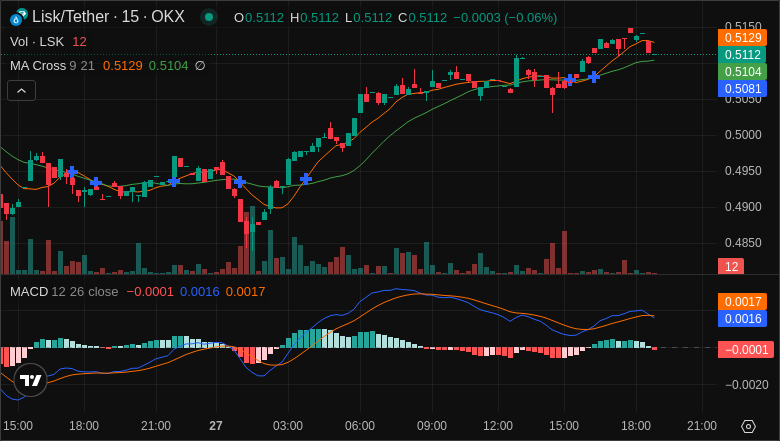
Task: Click the blue 0.5081 price axis label
Action: point(742,88)
